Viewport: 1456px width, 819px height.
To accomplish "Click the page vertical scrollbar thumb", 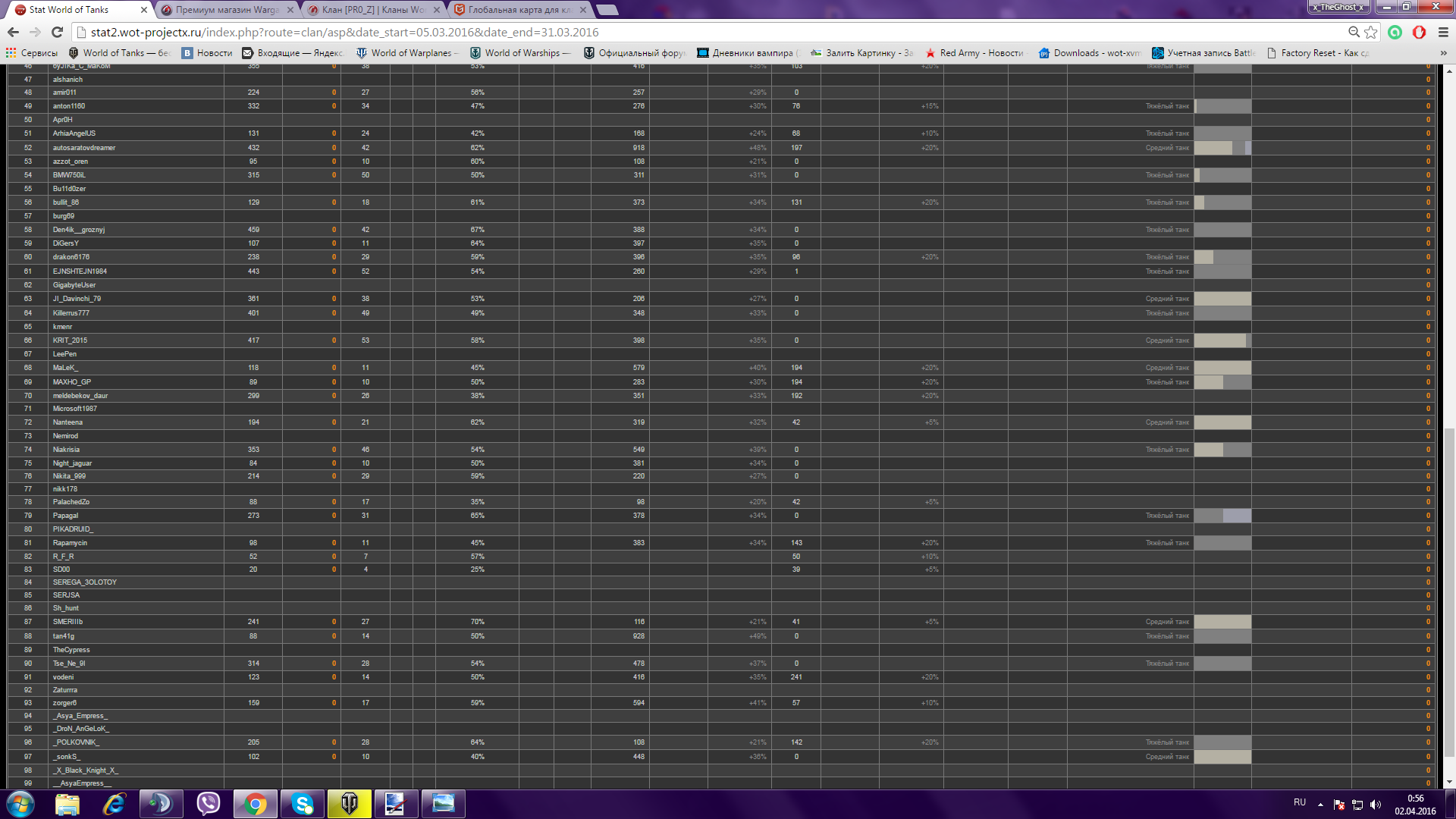I will click(x=1449, y=591).
